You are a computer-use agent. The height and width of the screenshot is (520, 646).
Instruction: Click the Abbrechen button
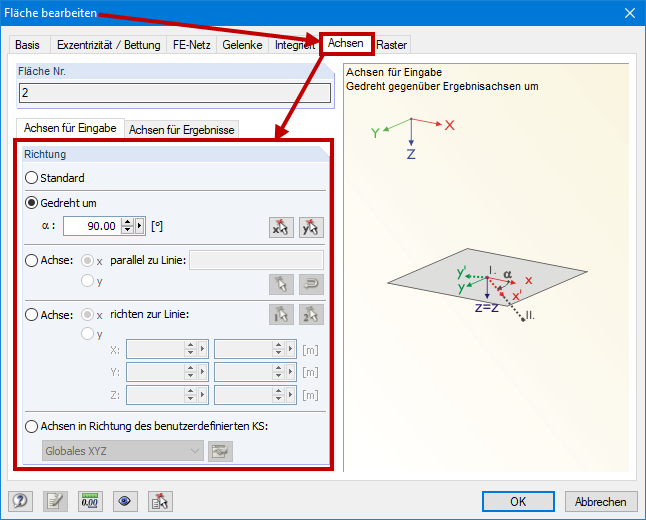pos(601,501)
